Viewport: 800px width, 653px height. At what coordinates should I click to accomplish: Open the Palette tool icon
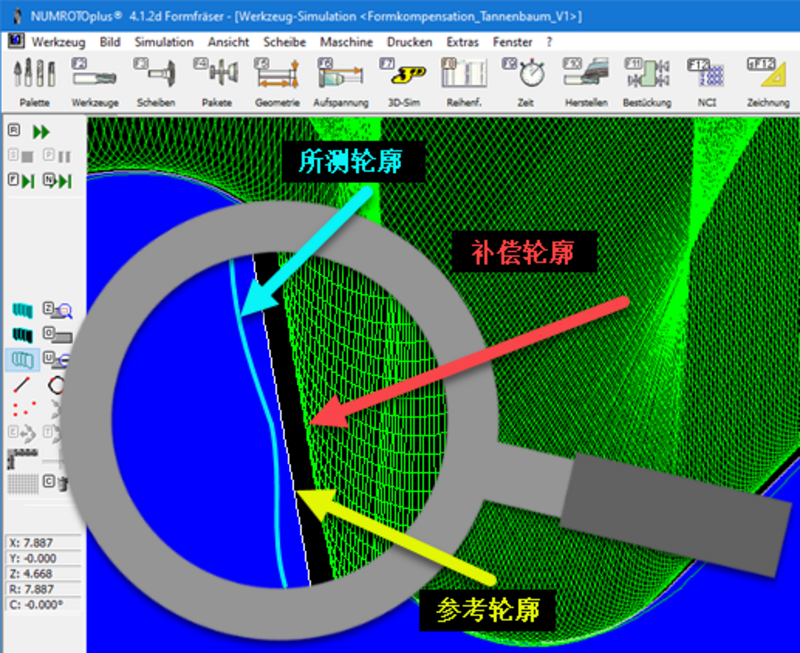[34, 77]
